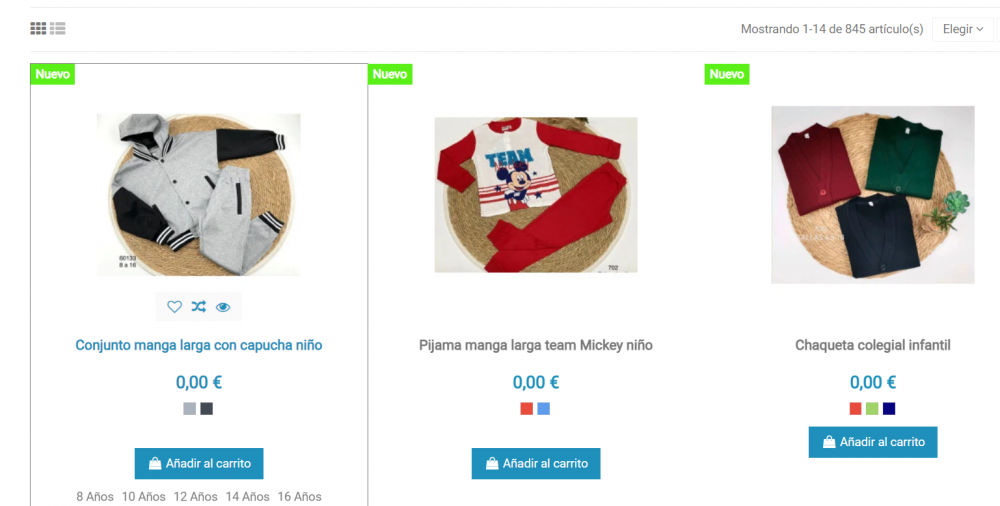Add Conjunto manga larga to cart
Viewport: 1000px width, 506px height.
click(199, 464)
